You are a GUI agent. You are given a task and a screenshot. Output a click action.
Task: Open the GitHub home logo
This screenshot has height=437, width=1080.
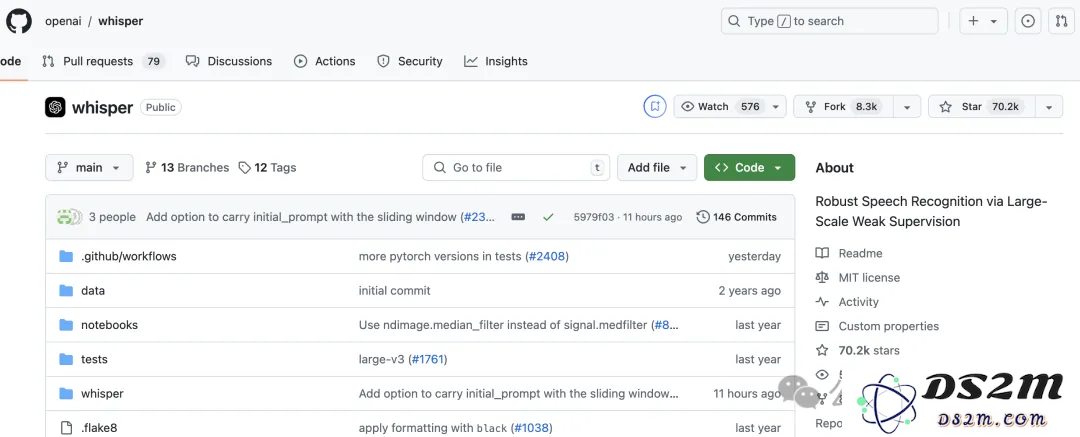click(19, 21)
